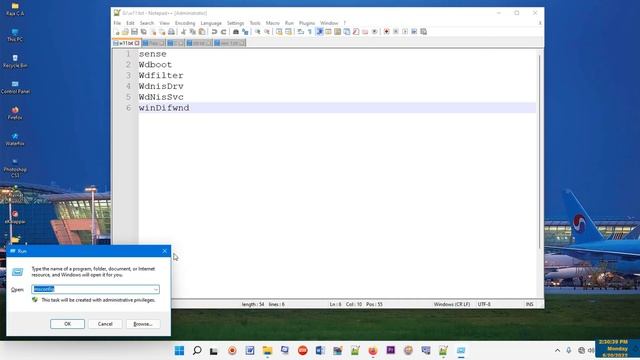Image resolution: width=640 pixels, height=360 pixels.
Task: Open the Plugins menu in Notepad++
Action: point(307,23)
